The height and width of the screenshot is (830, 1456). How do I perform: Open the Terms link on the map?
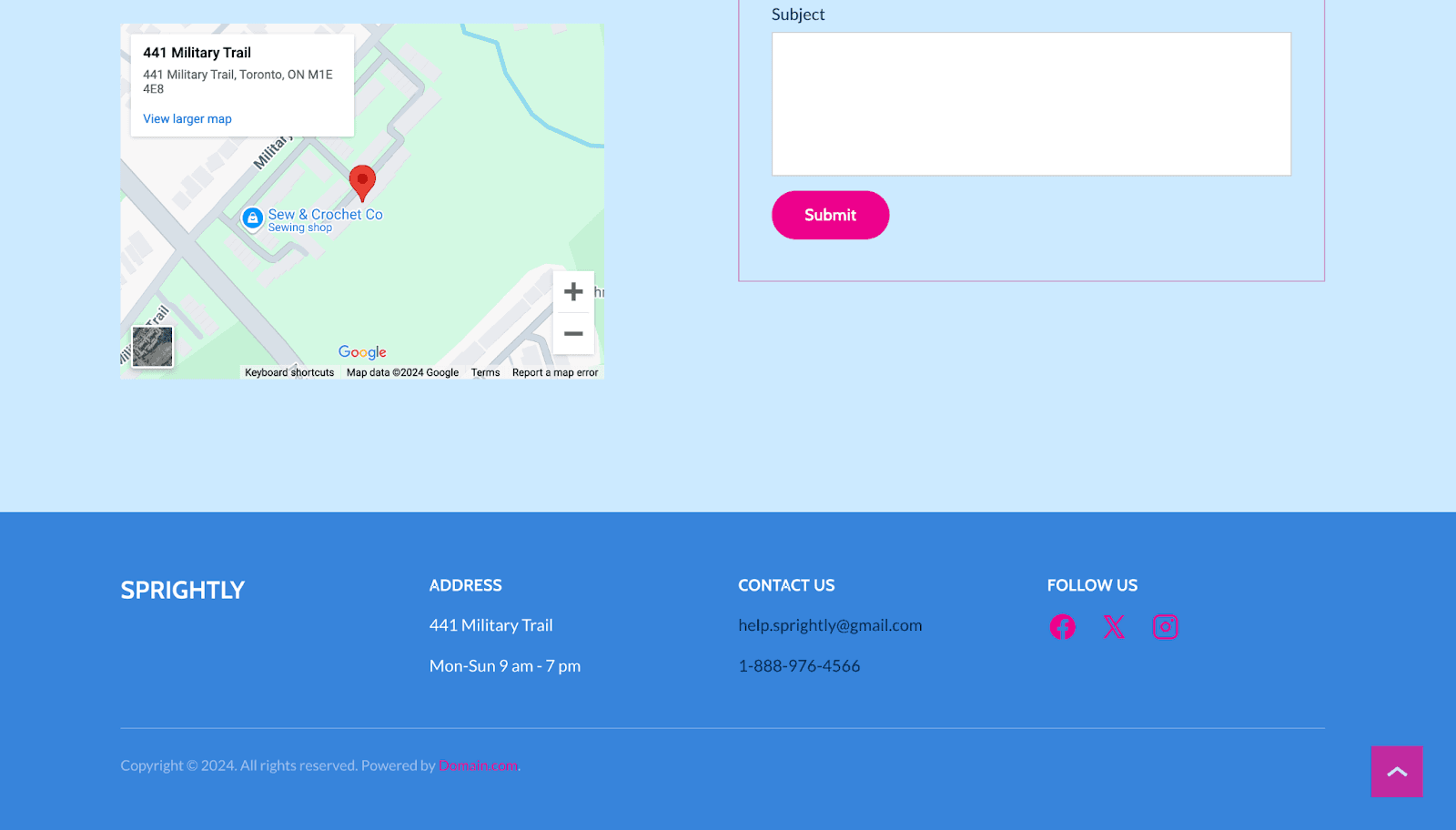pos(485,372)
